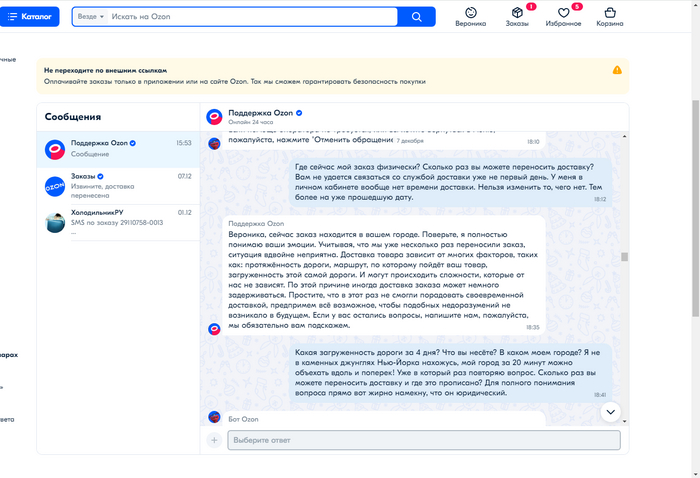Click the chat scroll-up arrow
700x478 pixels.
[625, 136]
